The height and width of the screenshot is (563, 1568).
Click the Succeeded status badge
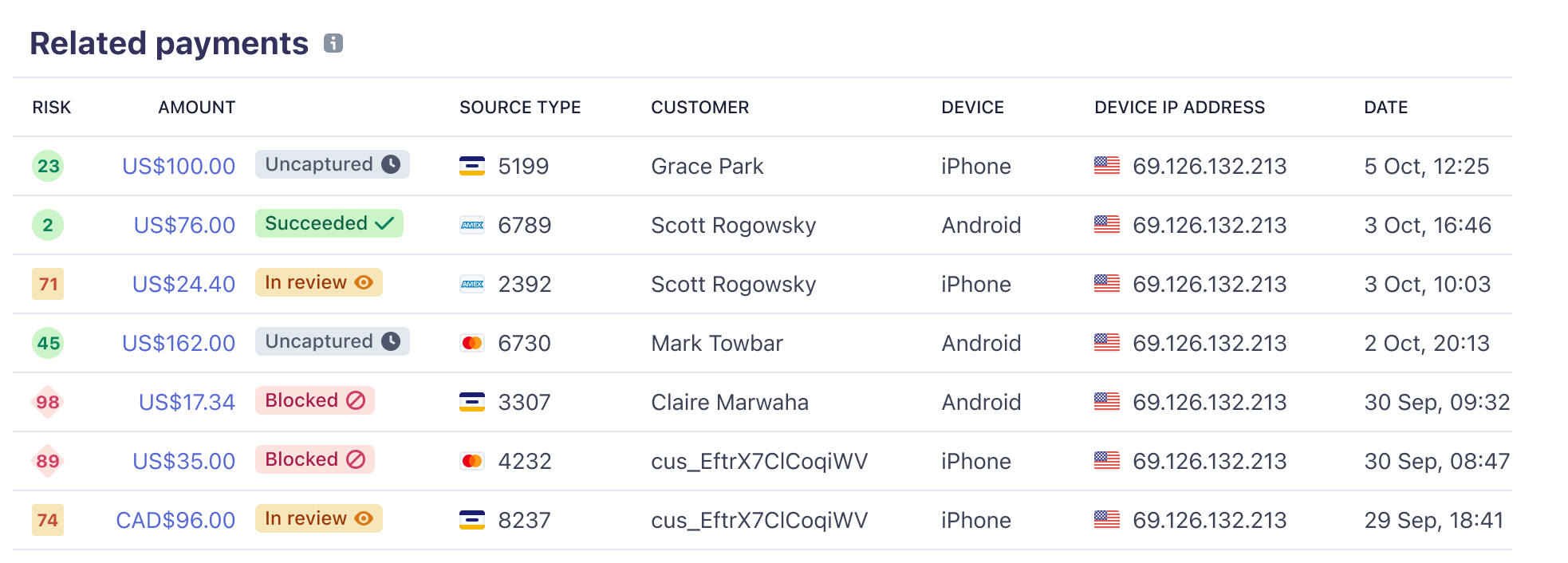(x=329, y=223)
